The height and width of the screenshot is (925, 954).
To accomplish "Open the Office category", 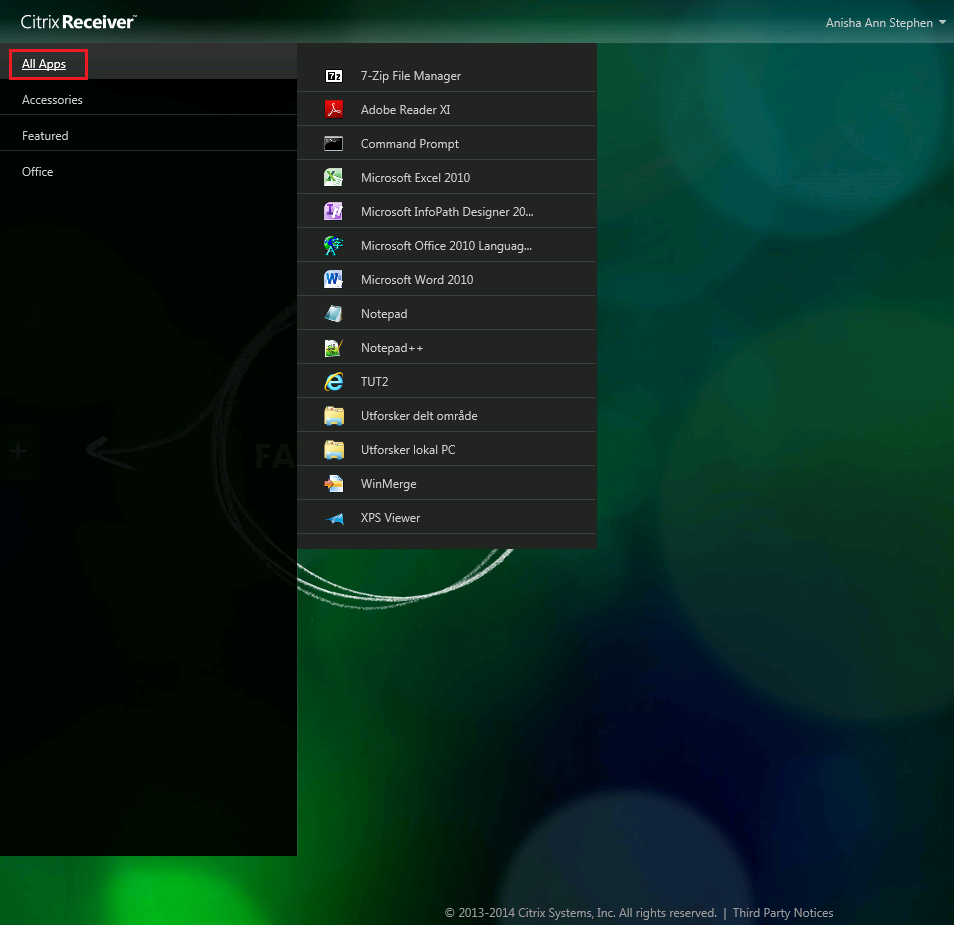I will [38, 172].
